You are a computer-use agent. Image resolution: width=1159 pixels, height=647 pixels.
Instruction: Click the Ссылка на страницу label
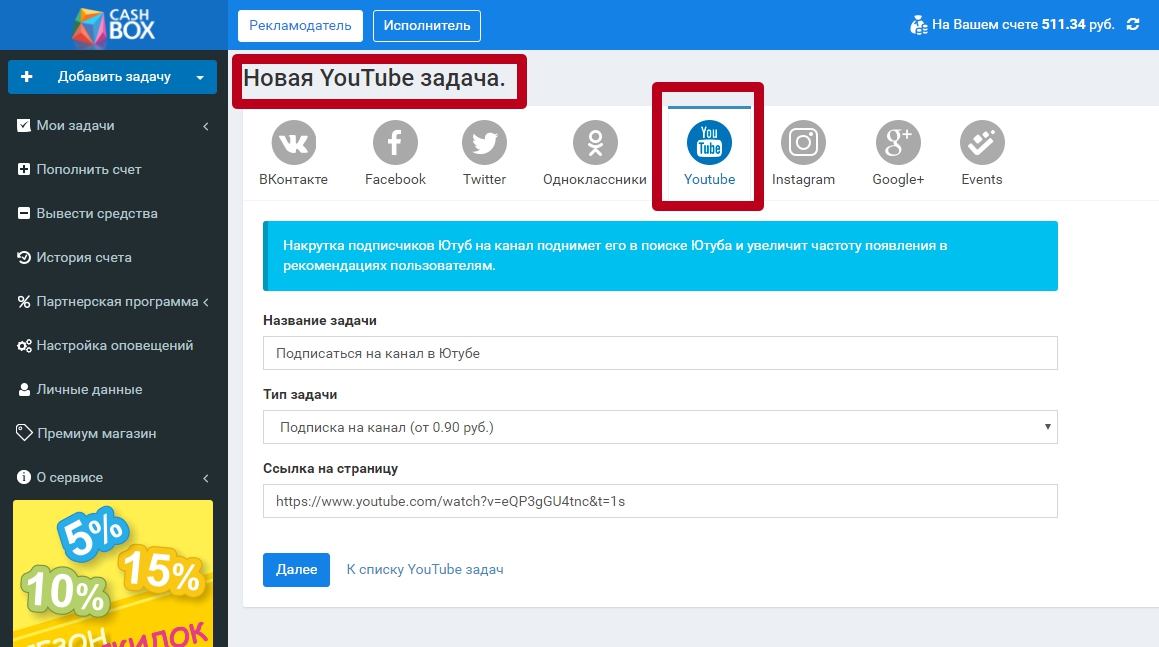point(330,469)
